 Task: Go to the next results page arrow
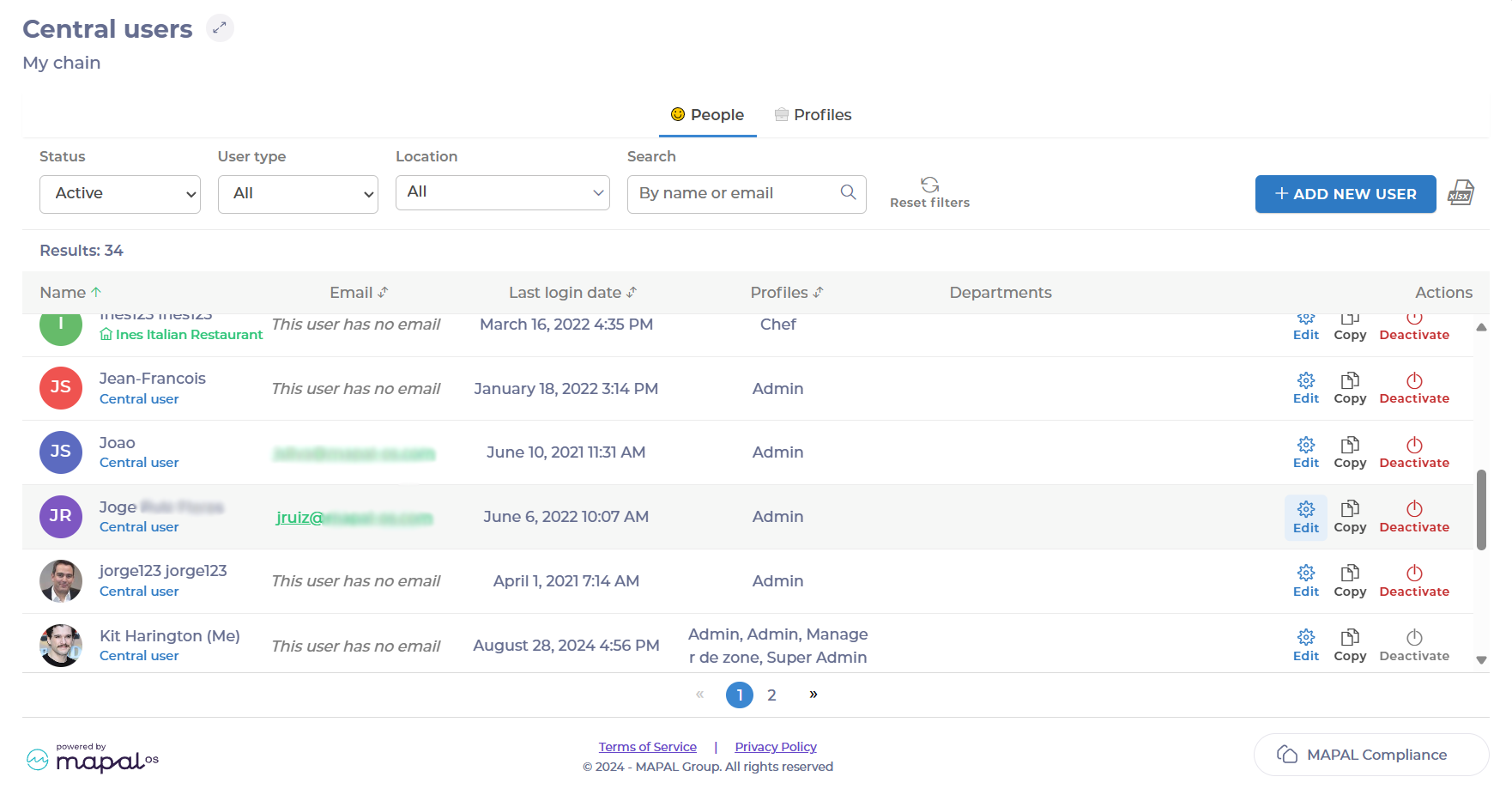tap(813, 694)
